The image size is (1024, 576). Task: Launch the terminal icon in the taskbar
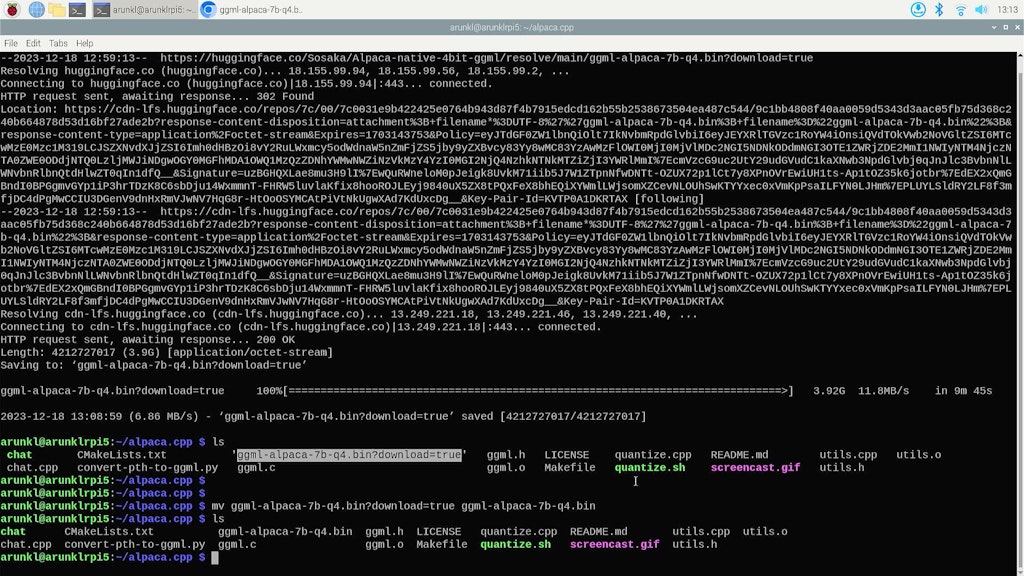77,10
